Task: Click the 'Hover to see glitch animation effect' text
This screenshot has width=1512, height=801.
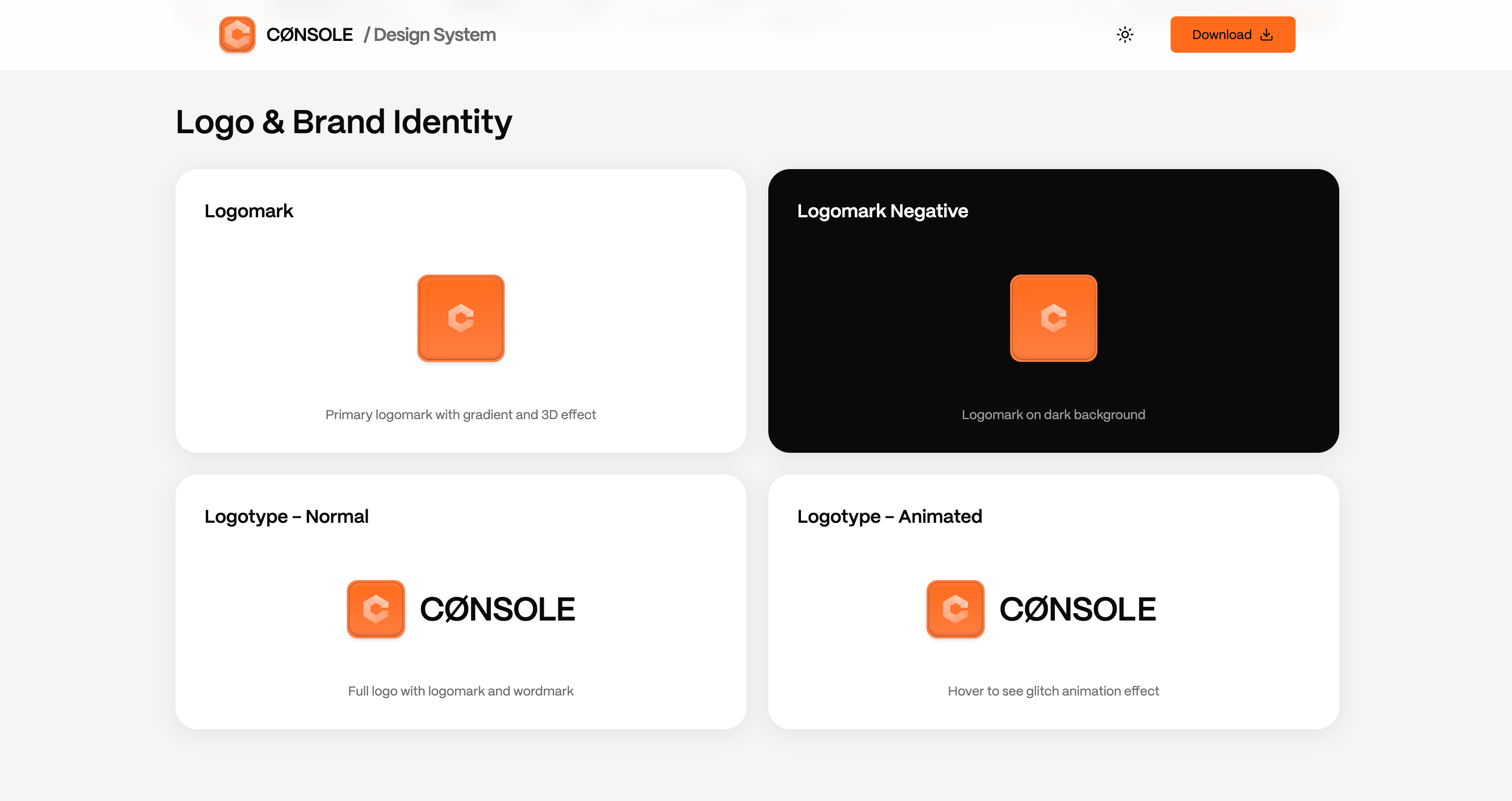Action: pos(1053,691)
